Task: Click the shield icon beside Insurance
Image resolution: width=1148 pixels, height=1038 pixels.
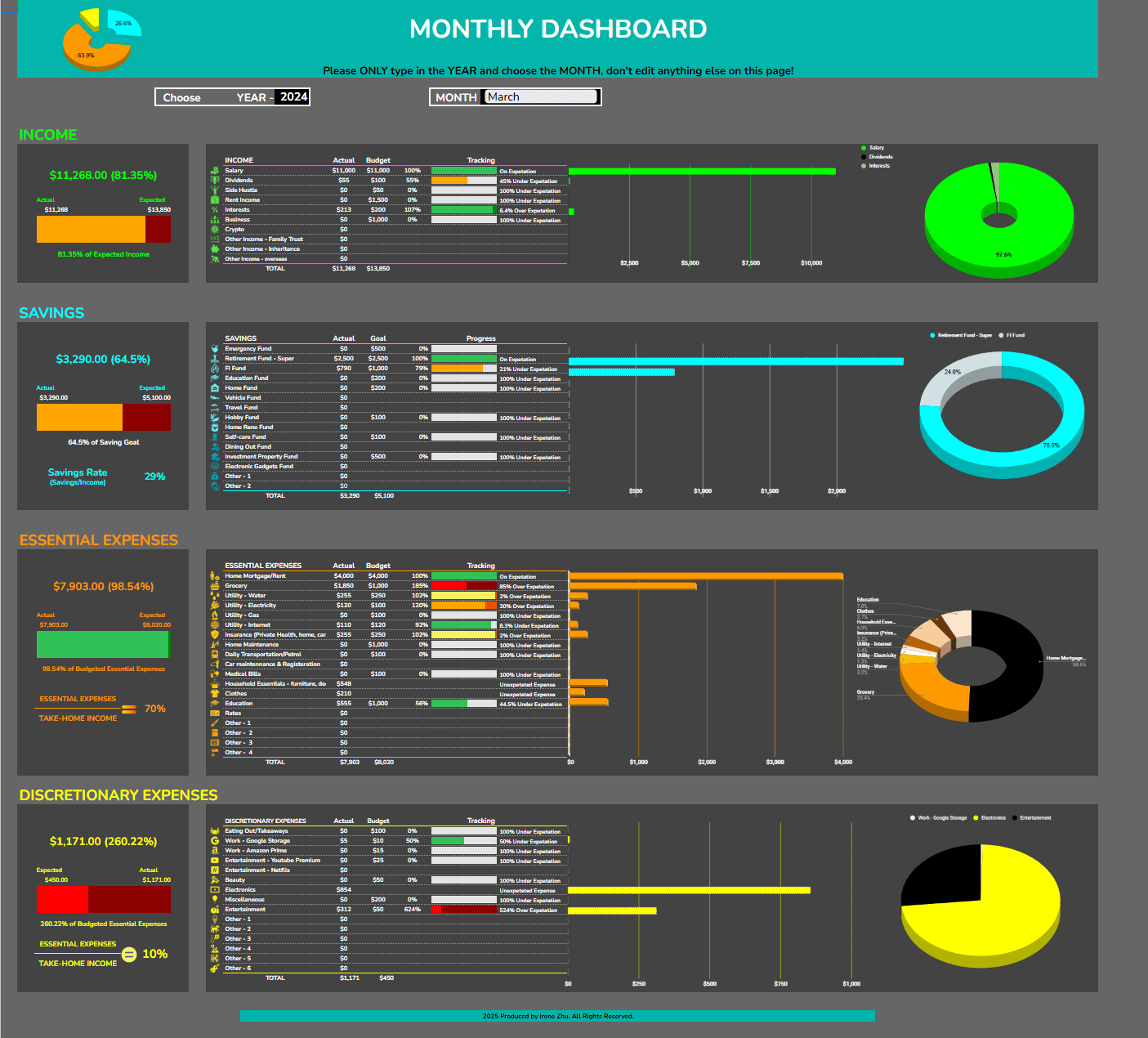Action: point(215,635)
